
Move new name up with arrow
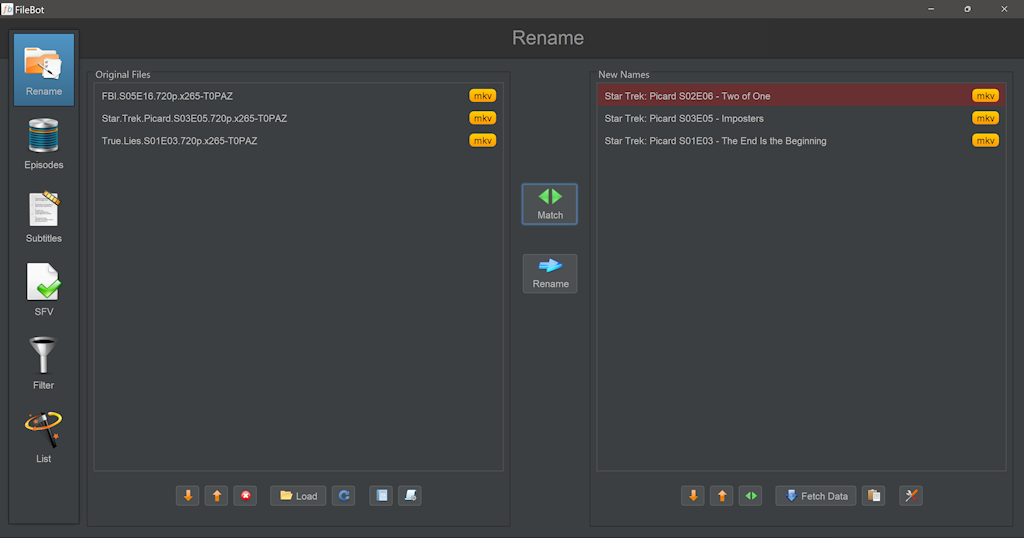click(x=722, y=496)
